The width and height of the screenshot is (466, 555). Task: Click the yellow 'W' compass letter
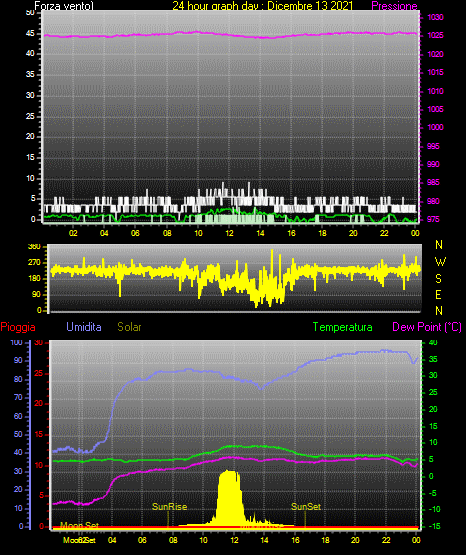(x=440, y=262)
